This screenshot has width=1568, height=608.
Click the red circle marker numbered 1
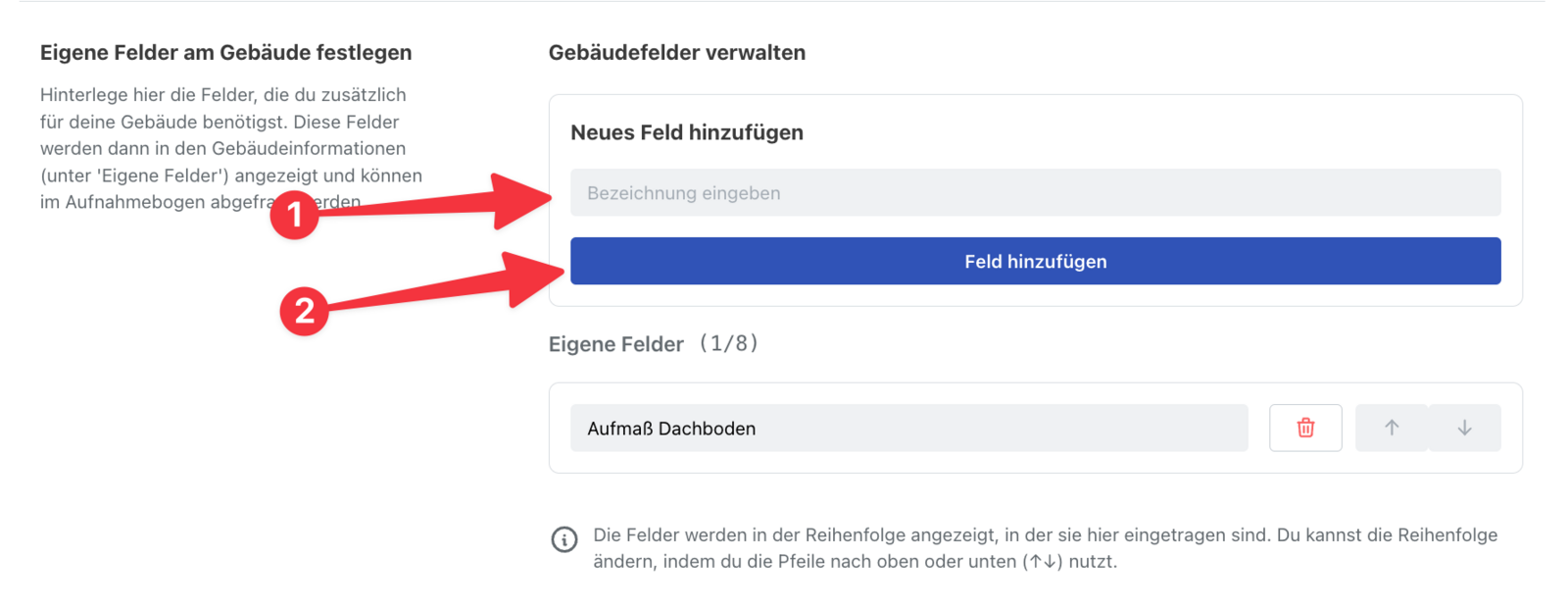coord(294,215)
